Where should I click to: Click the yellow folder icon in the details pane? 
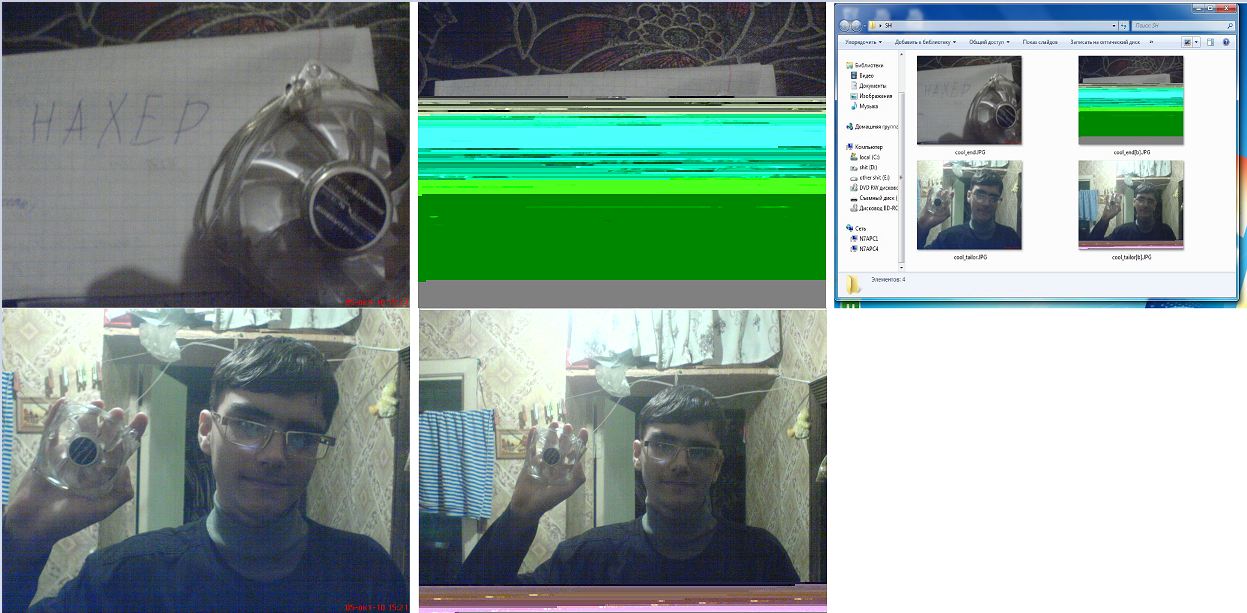(853, 284)
